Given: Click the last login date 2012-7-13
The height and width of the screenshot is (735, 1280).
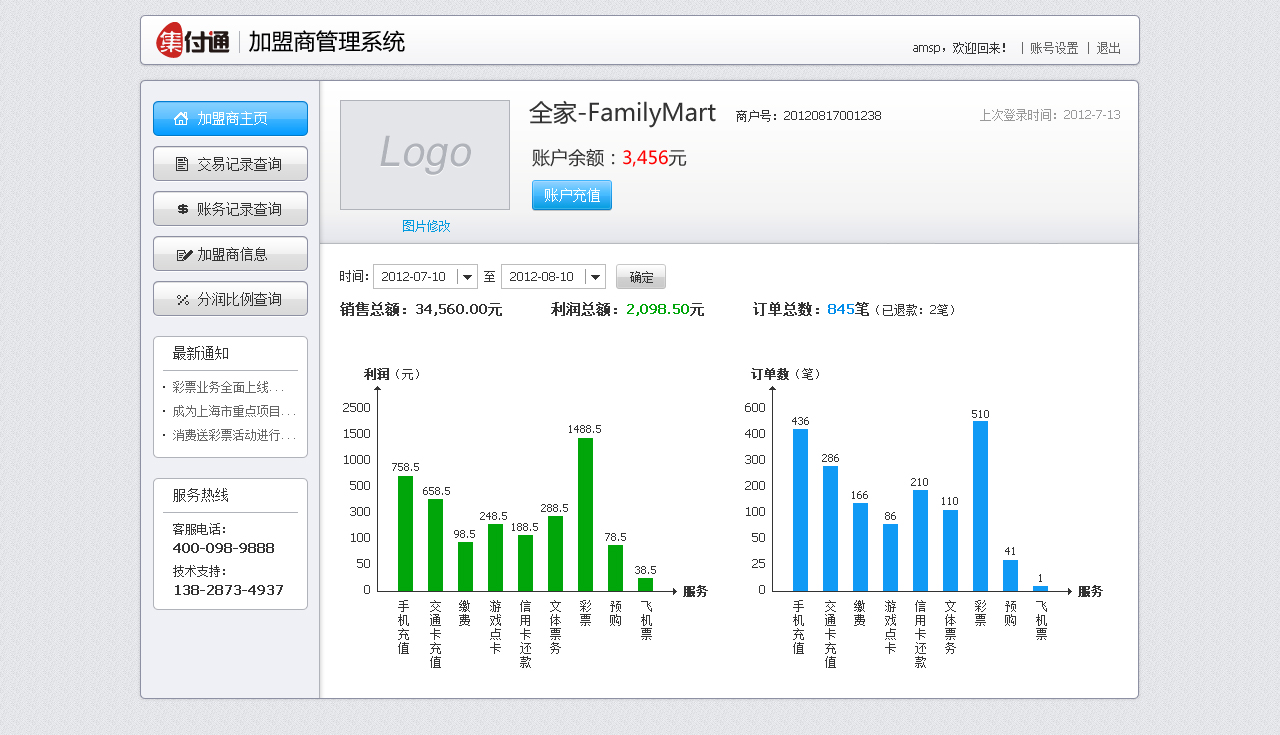Looking at the screenshot, I should (x=1092, y=115).
